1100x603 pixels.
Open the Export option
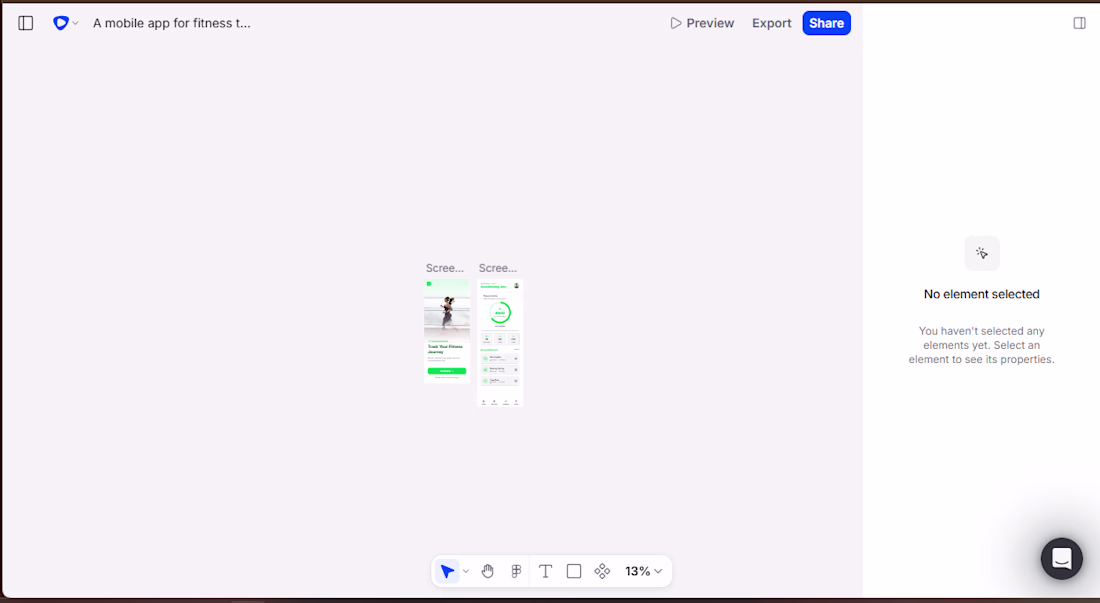(x=772, y=23)
